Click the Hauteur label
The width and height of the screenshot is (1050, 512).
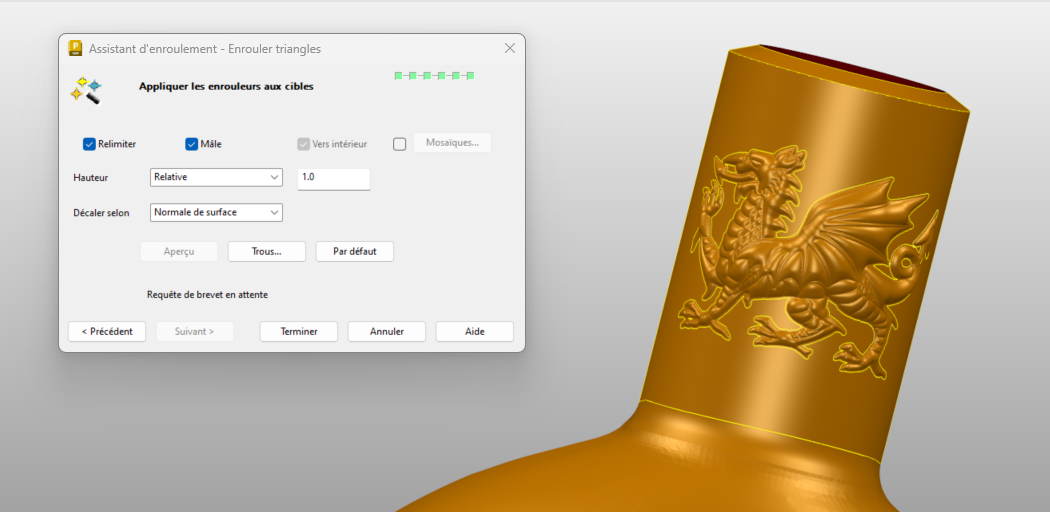click(x=90, y=178)
